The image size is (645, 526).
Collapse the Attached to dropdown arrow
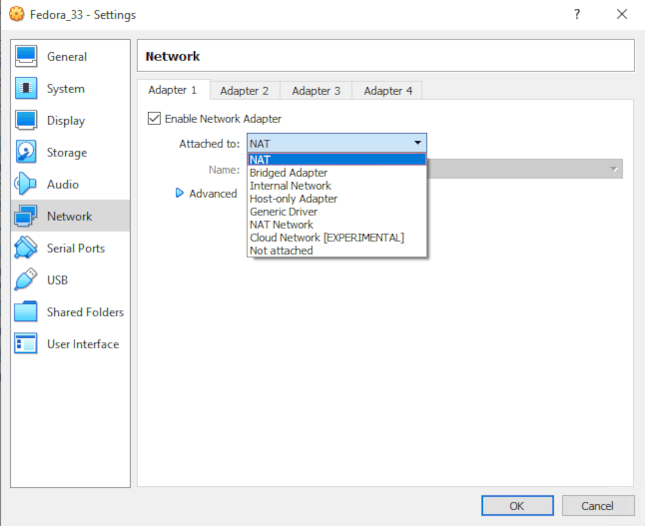[x=418, y=143]
